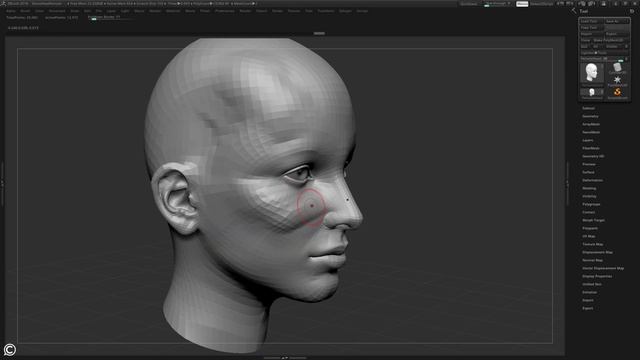Open the Transform menu

326,11
